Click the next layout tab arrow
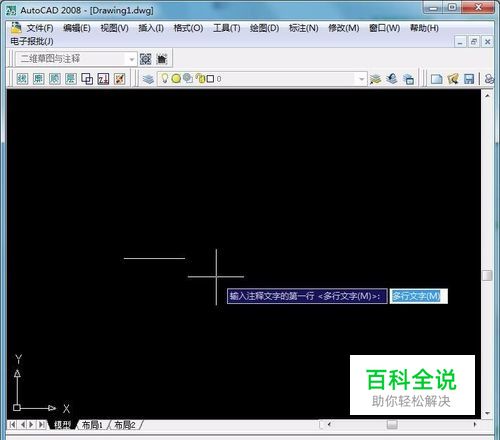This screenshot has width=500, height=440. pos(32,425)
